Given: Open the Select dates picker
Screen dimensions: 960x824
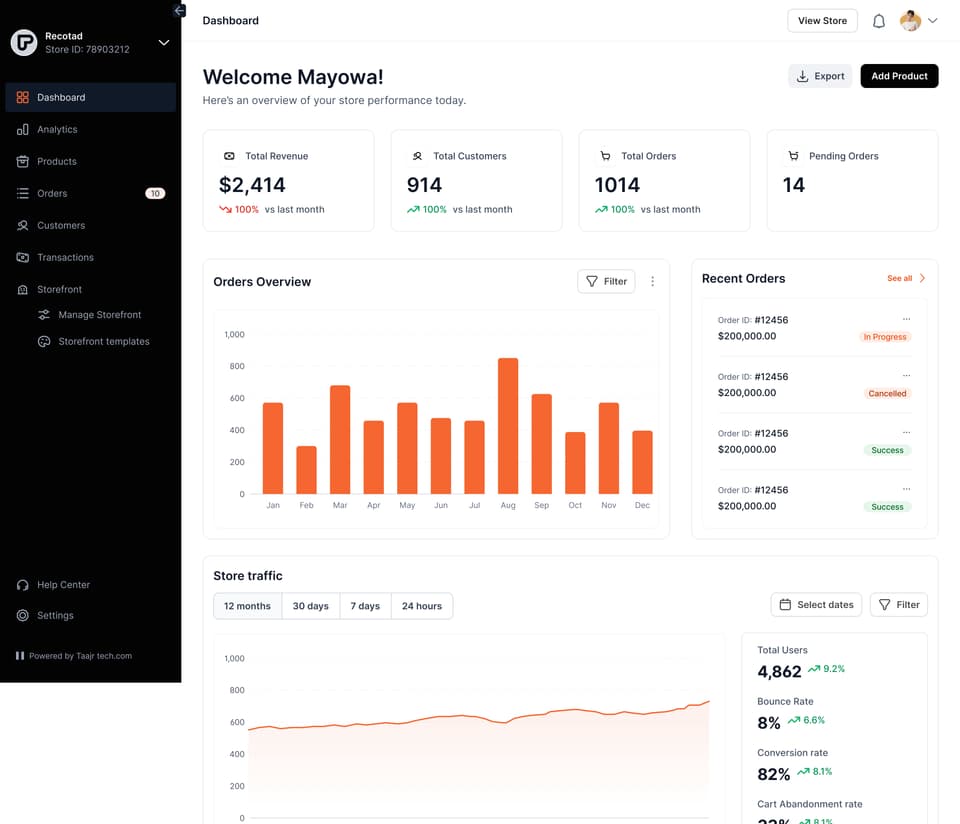Looking at the screenshot, I should pyautogui.click(x=816, y=605).
